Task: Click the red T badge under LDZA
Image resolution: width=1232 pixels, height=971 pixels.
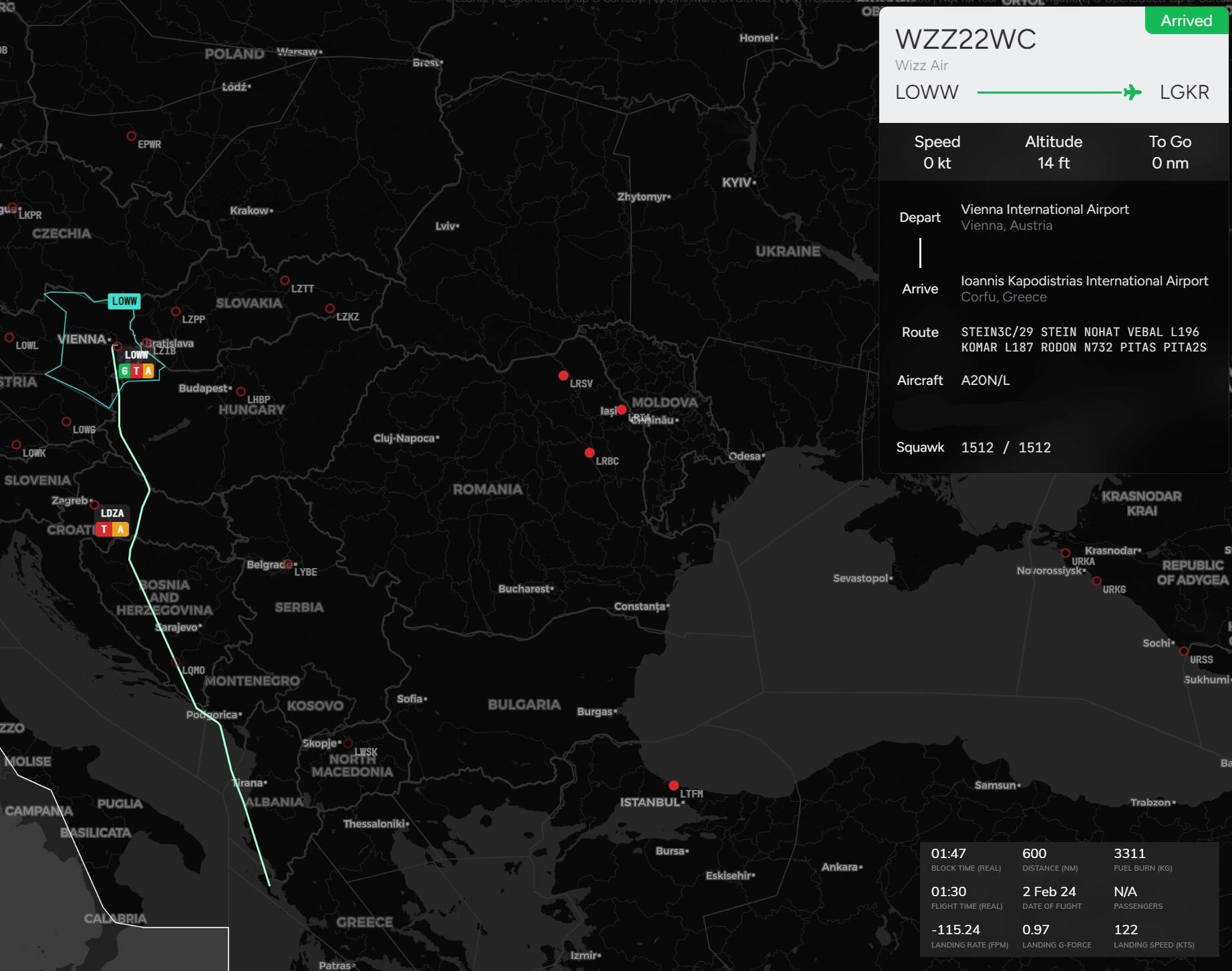Action: pyautogui.click(x=104, y=529)
